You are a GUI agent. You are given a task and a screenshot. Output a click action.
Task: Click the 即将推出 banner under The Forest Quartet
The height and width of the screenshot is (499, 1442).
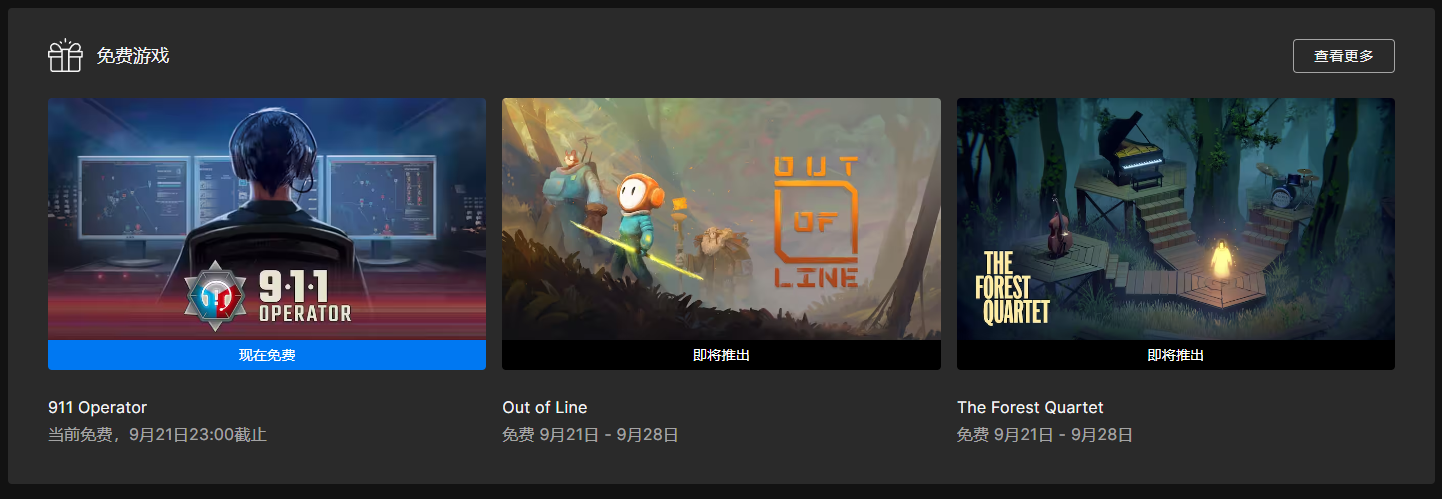[x=1176, y=355]
